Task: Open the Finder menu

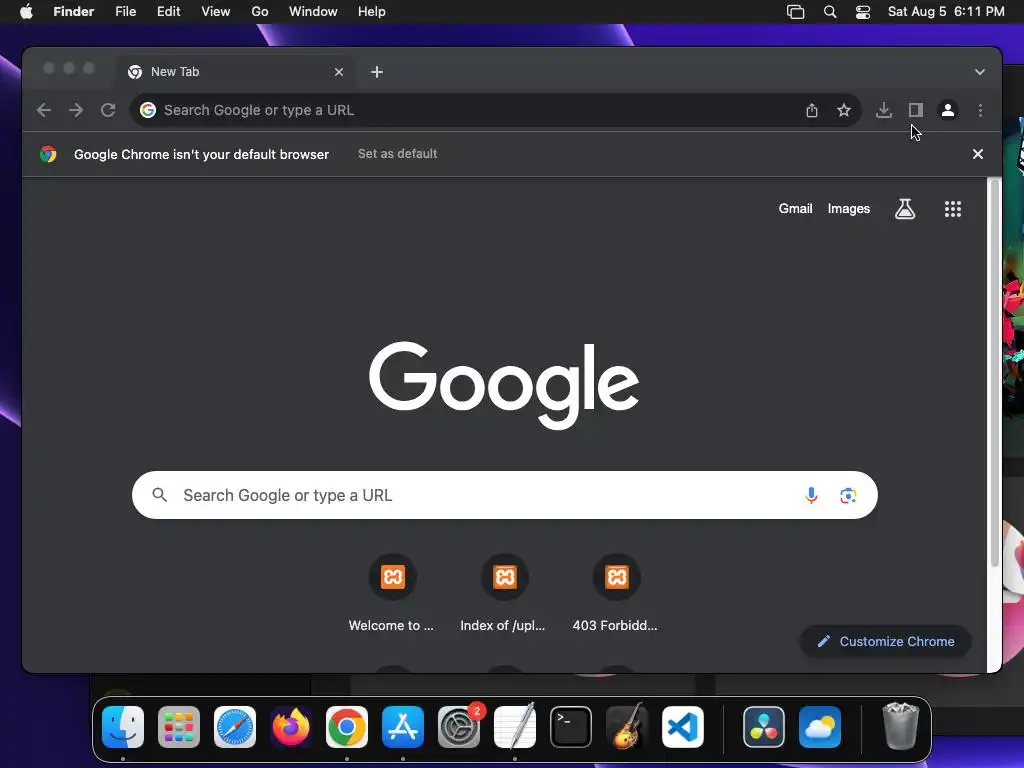Action: tap(74, 12)
